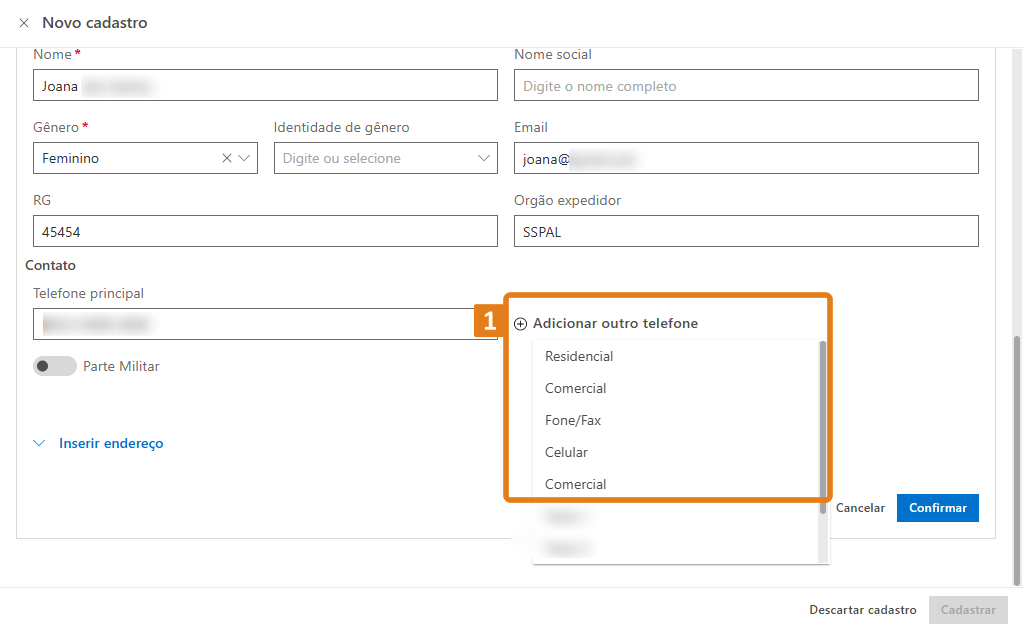Click the Orgão expedidor field
This screenshot has width=1023, height=628.
pos(745,232)
